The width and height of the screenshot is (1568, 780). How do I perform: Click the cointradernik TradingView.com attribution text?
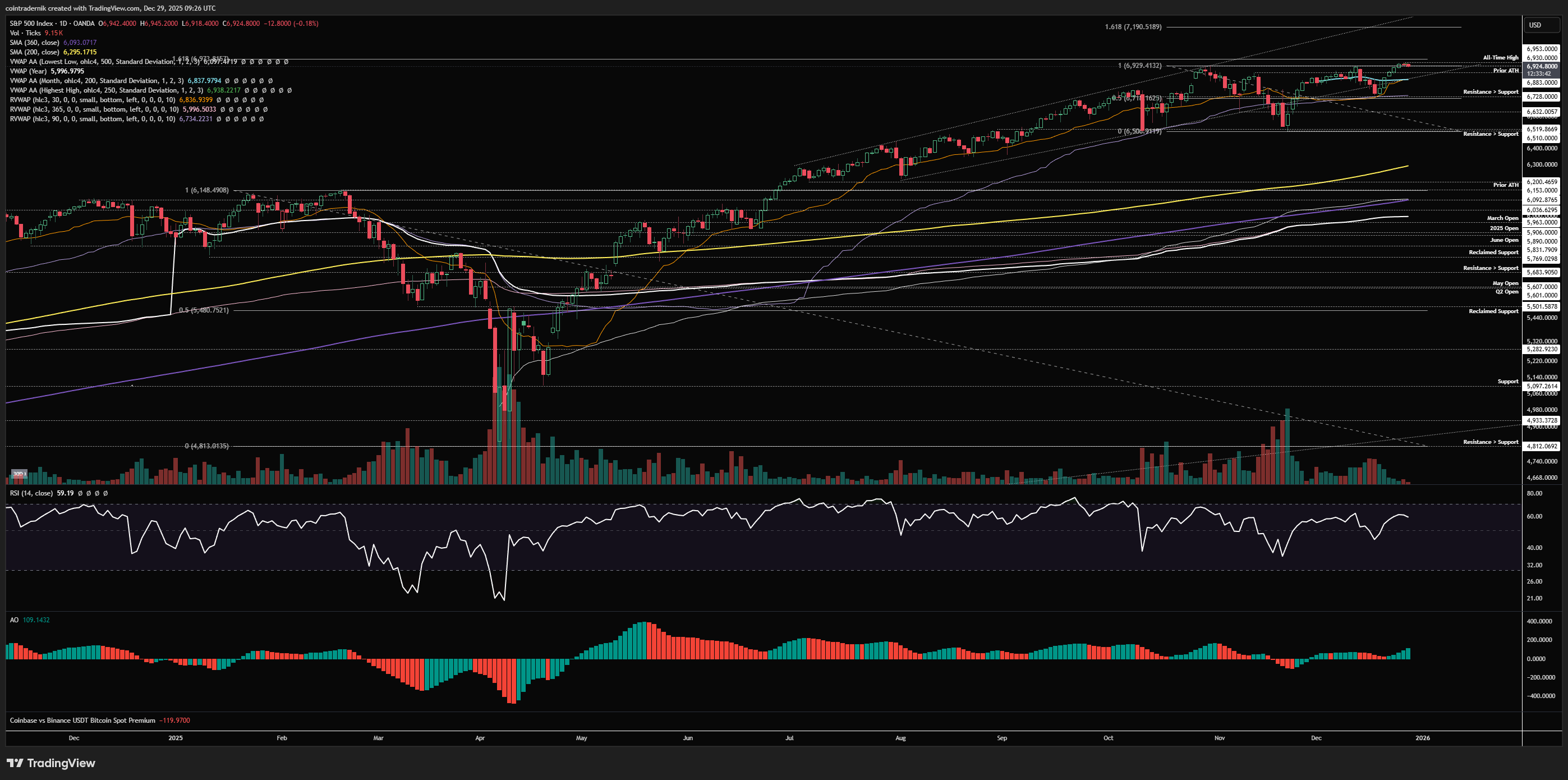(x=109, y=8)
